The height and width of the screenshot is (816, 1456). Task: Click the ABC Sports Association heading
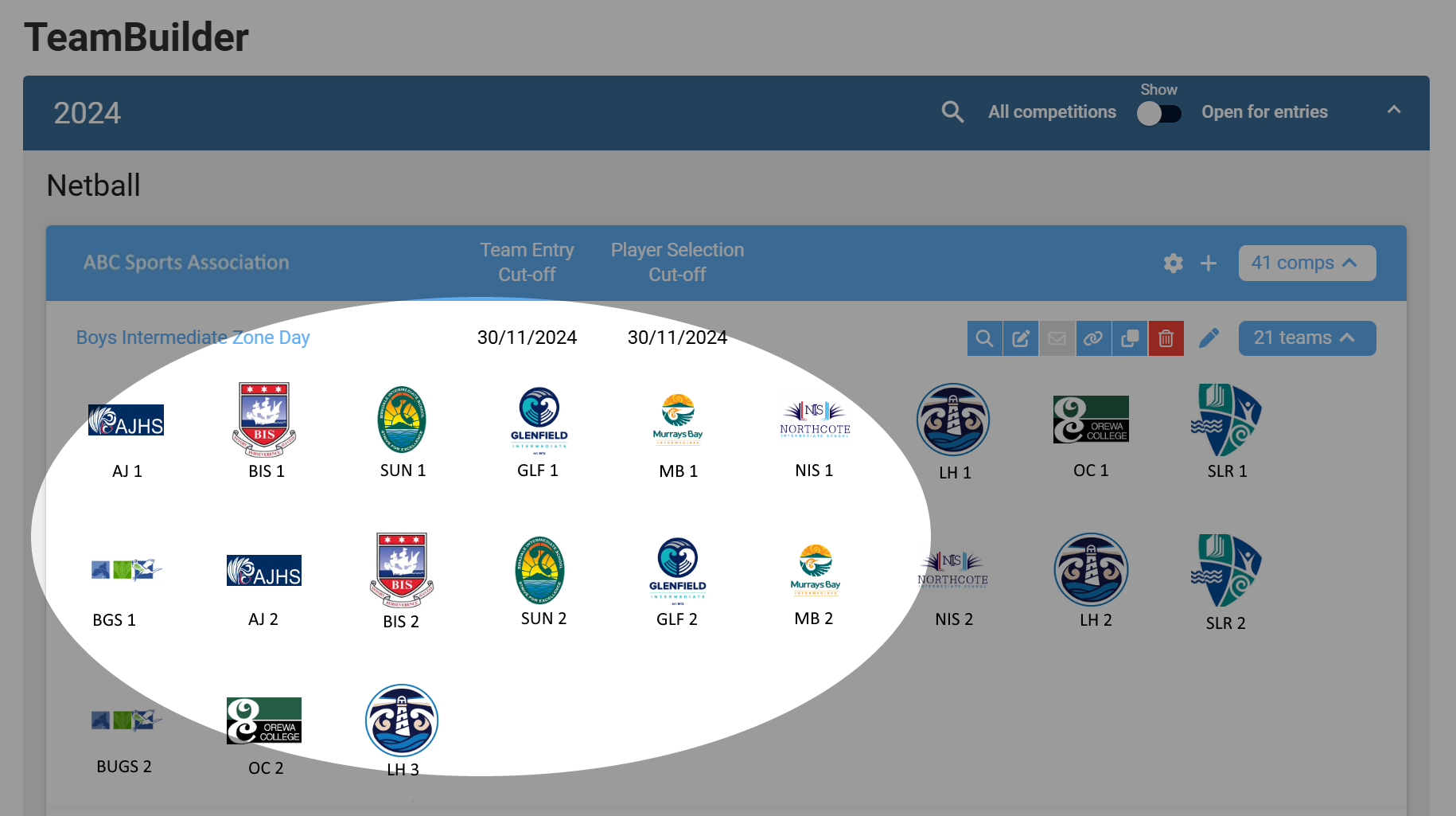(186, 263)
